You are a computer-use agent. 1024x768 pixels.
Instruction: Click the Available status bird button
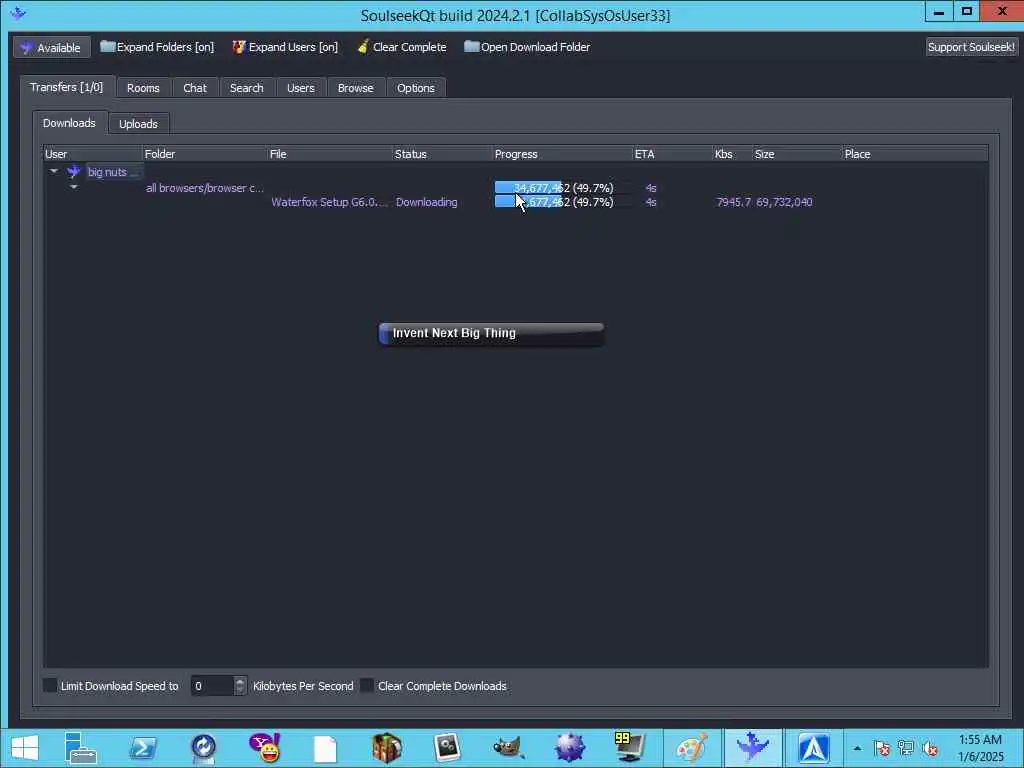click(52, 48)
